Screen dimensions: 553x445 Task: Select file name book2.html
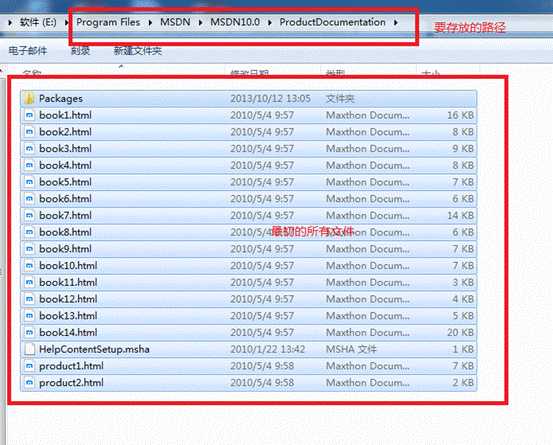tap(65, 132)
